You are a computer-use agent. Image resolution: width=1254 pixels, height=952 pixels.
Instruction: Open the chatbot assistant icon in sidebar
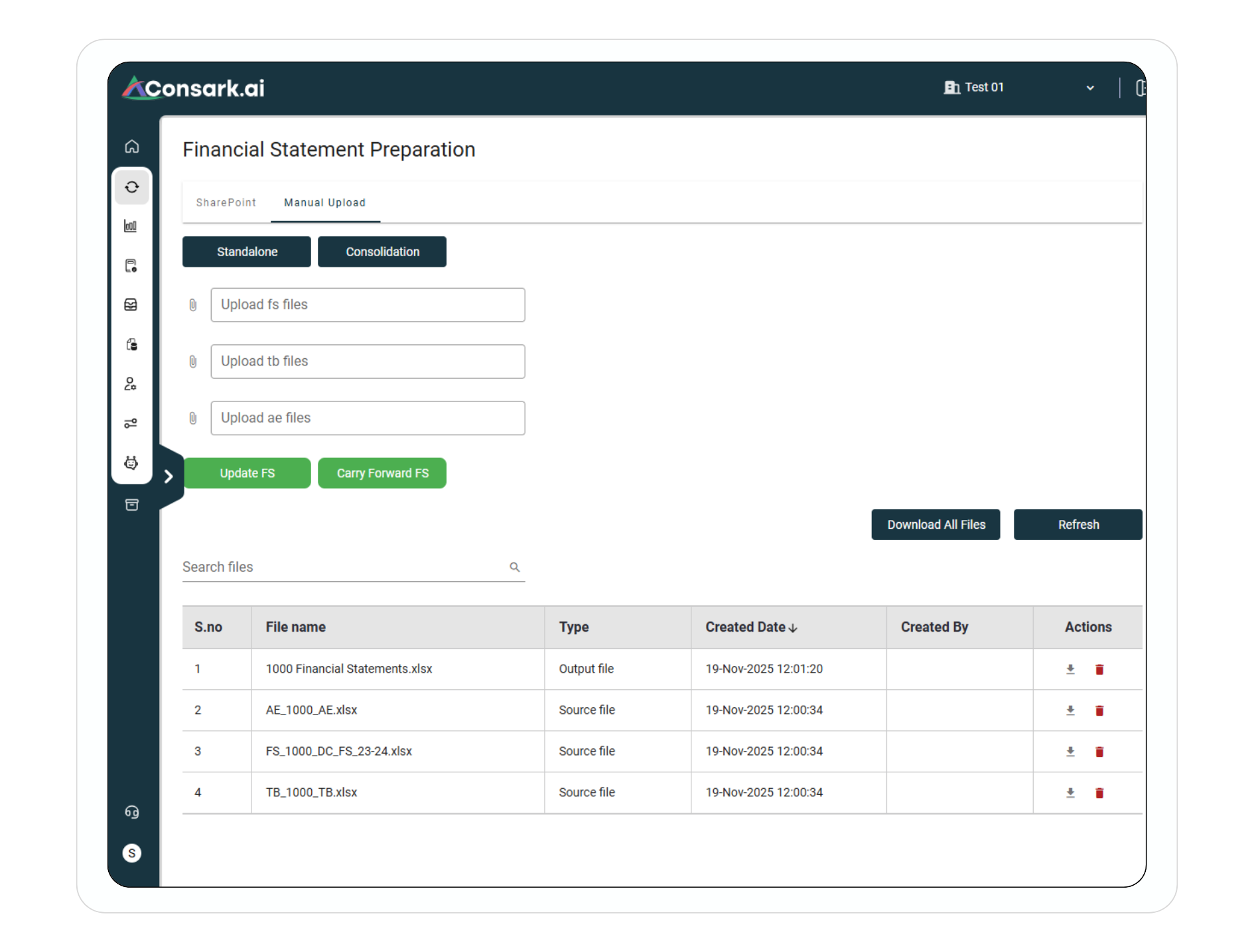132,464
